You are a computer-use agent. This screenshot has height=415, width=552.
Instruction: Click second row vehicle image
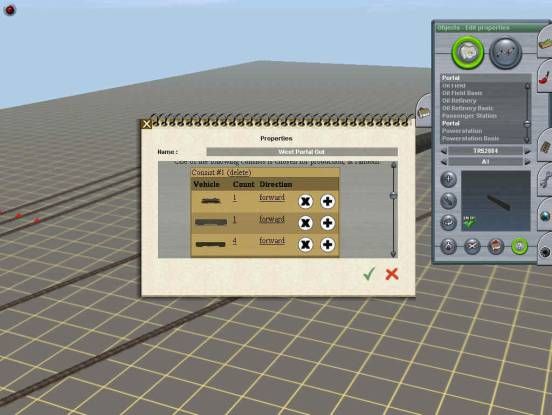[211, 222]
